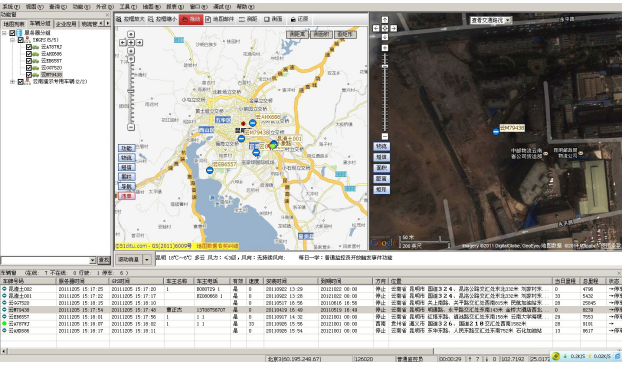Viewport: 625px width, 365px height.
Task: Pan the satellite map up with arrow
Action: pos(385,20)
